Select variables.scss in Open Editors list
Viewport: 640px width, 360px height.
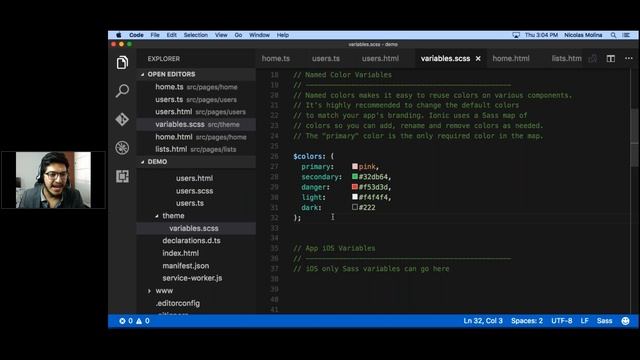coord(196,124)
